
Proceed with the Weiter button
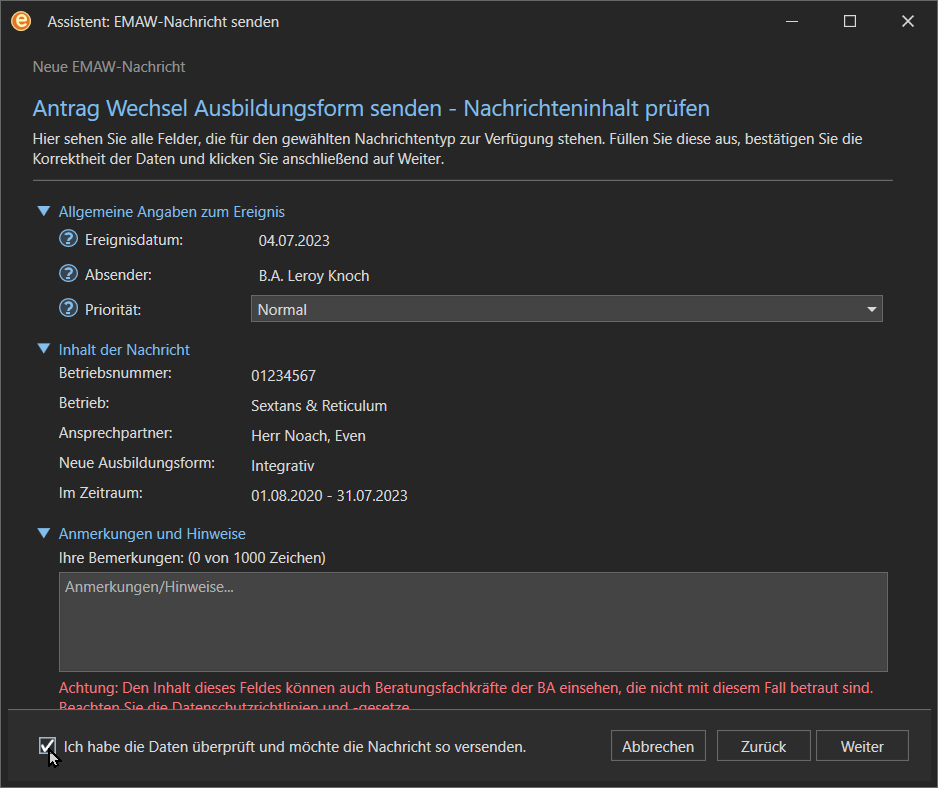(x=862, y=746)
